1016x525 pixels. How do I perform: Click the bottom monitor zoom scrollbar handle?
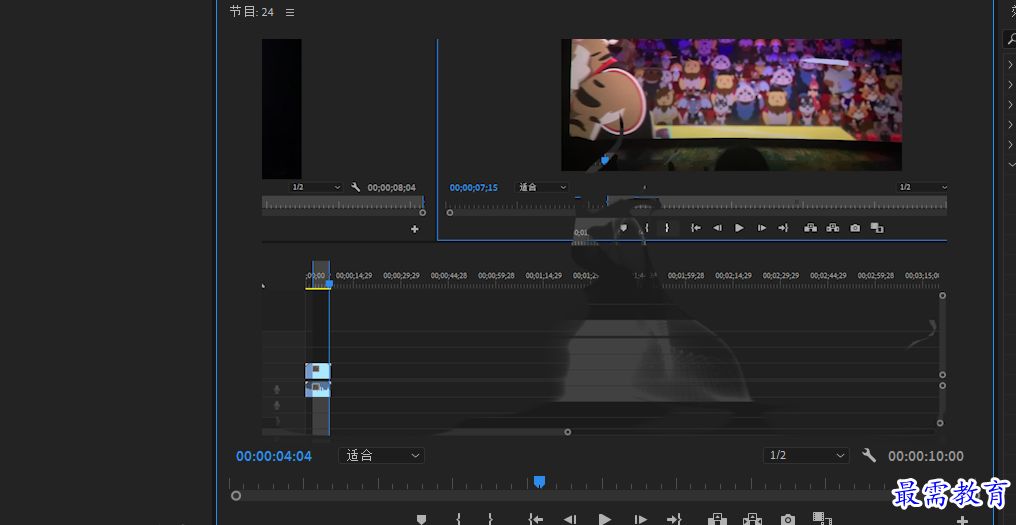point(236,496)
